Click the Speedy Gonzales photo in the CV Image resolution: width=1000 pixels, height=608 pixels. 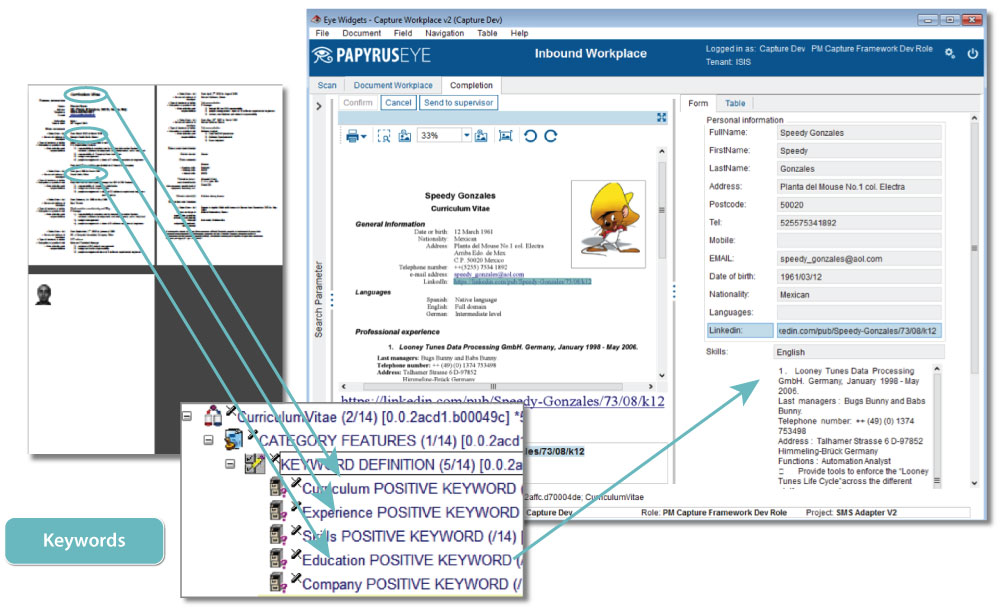click(608, 224)
